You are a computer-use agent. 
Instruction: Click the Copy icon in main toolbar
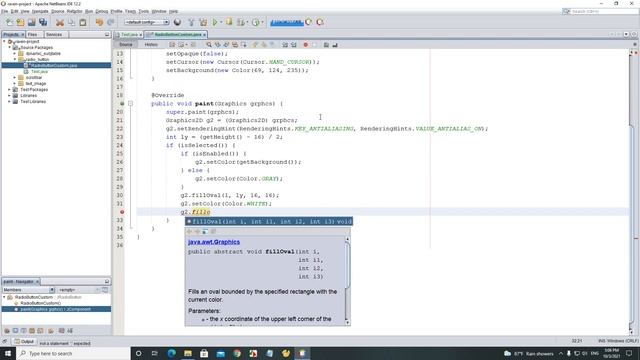point(71,22)
